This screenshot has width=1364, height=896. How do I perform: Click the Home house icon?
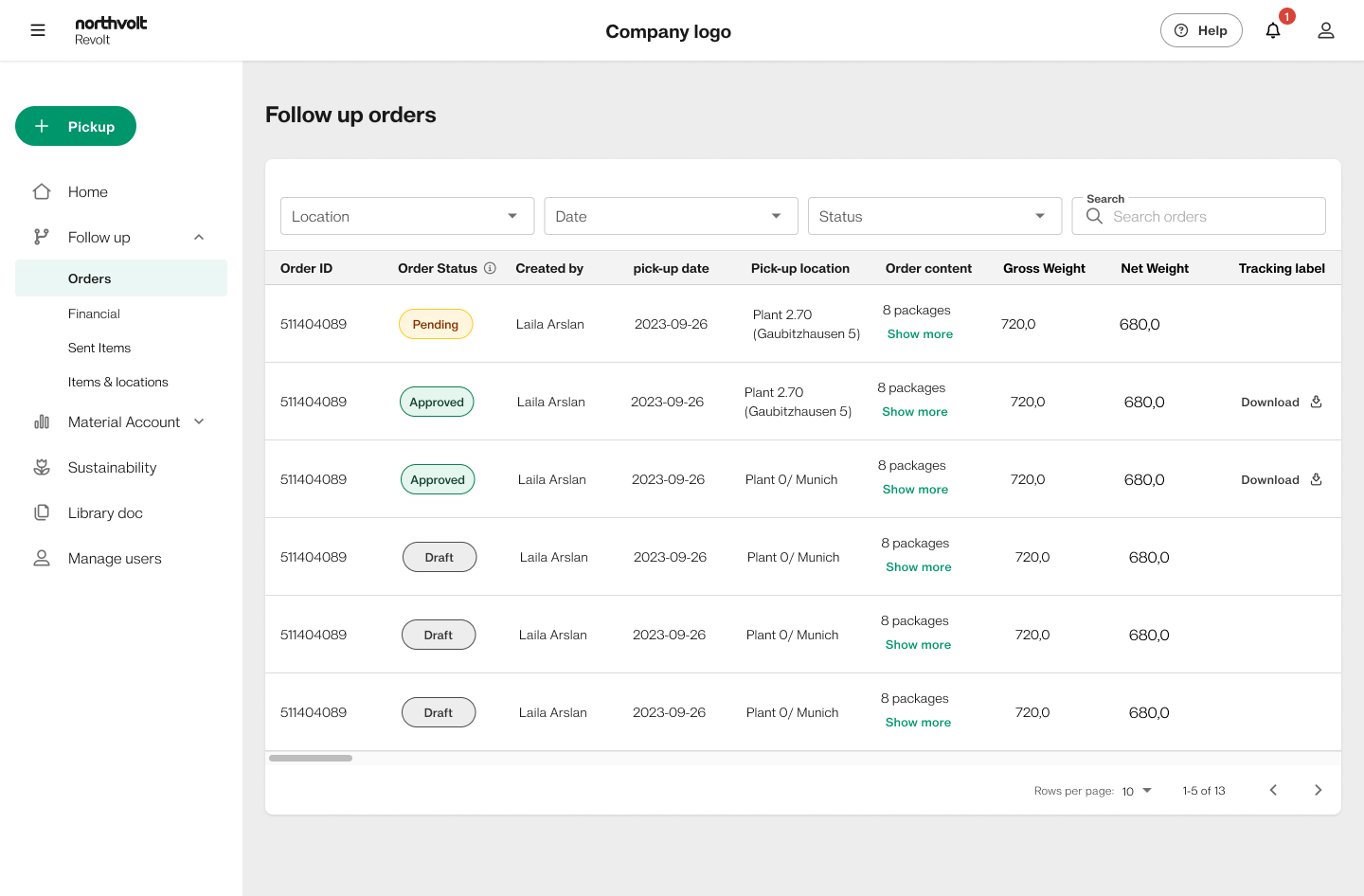point(42,191)
